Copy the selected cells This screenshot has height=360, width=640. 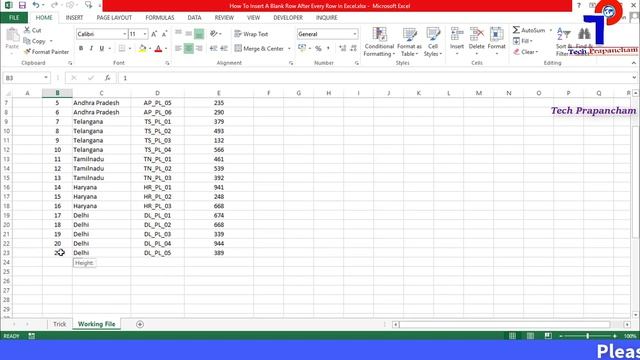point(35,41)
